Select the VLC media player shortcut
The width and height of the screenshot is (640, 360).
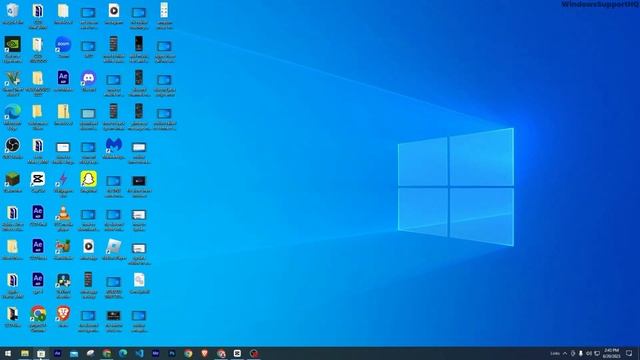[x=63, y=218]
